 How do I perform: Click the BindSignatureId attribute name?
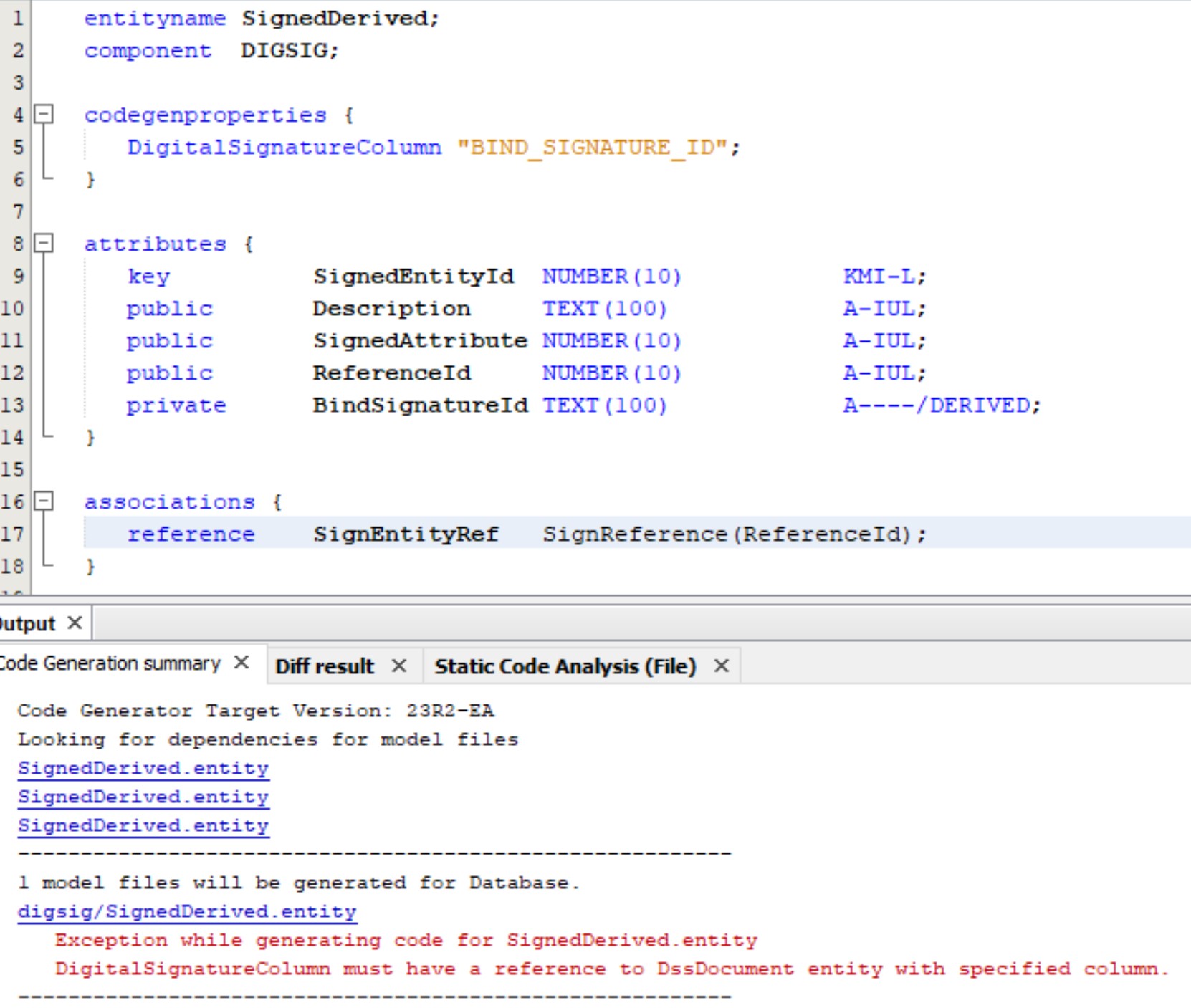[x=420, y=405]
